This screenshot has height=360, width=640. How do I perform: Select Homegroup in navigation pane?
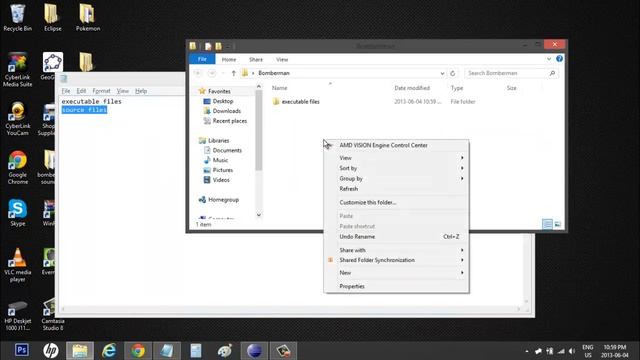(x=218, y=200)
